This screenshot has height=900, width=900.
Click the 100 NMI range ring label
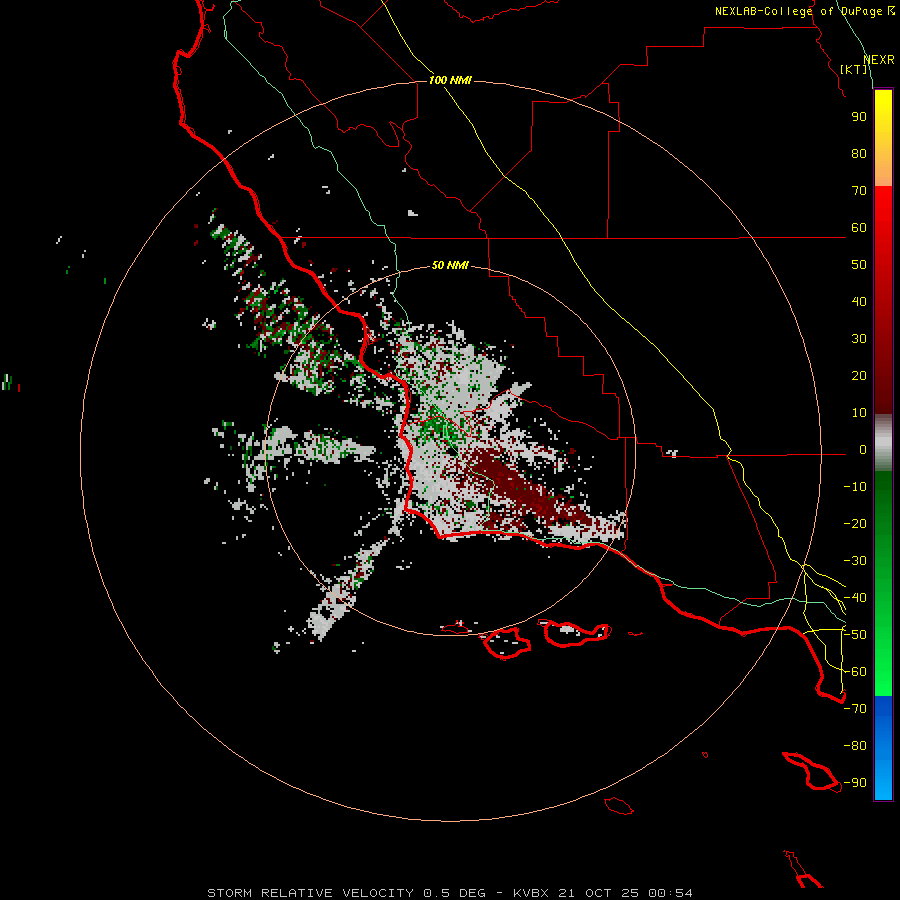(450, 80)
